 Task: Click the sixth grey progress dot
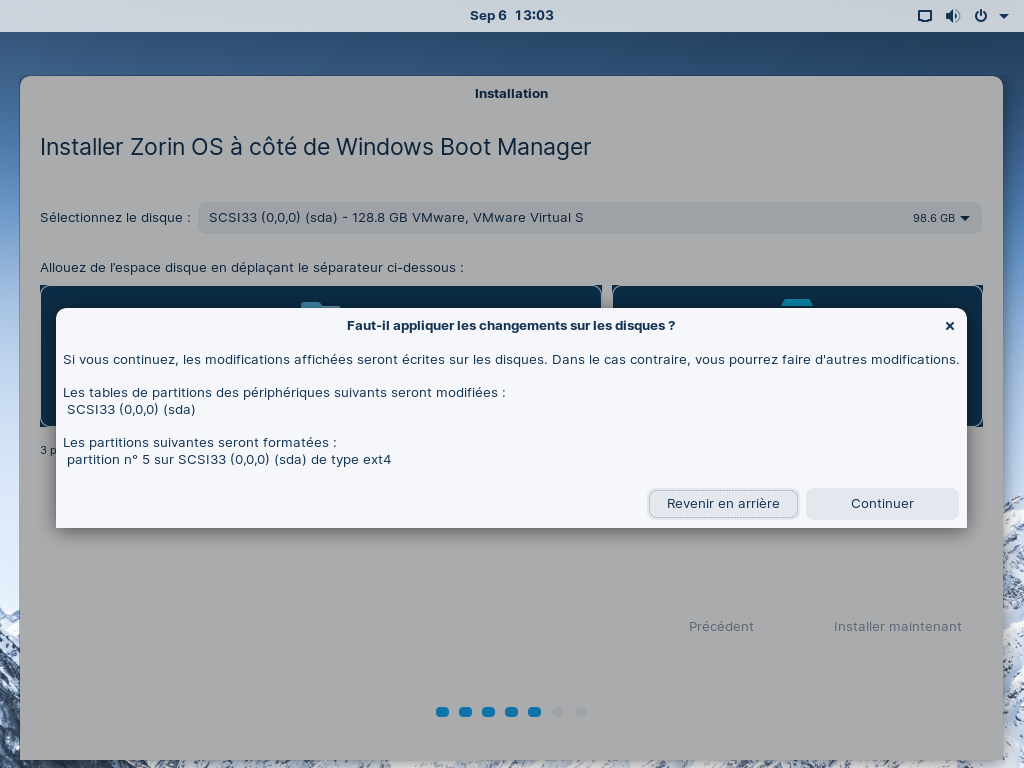click(x=557, y=712)
